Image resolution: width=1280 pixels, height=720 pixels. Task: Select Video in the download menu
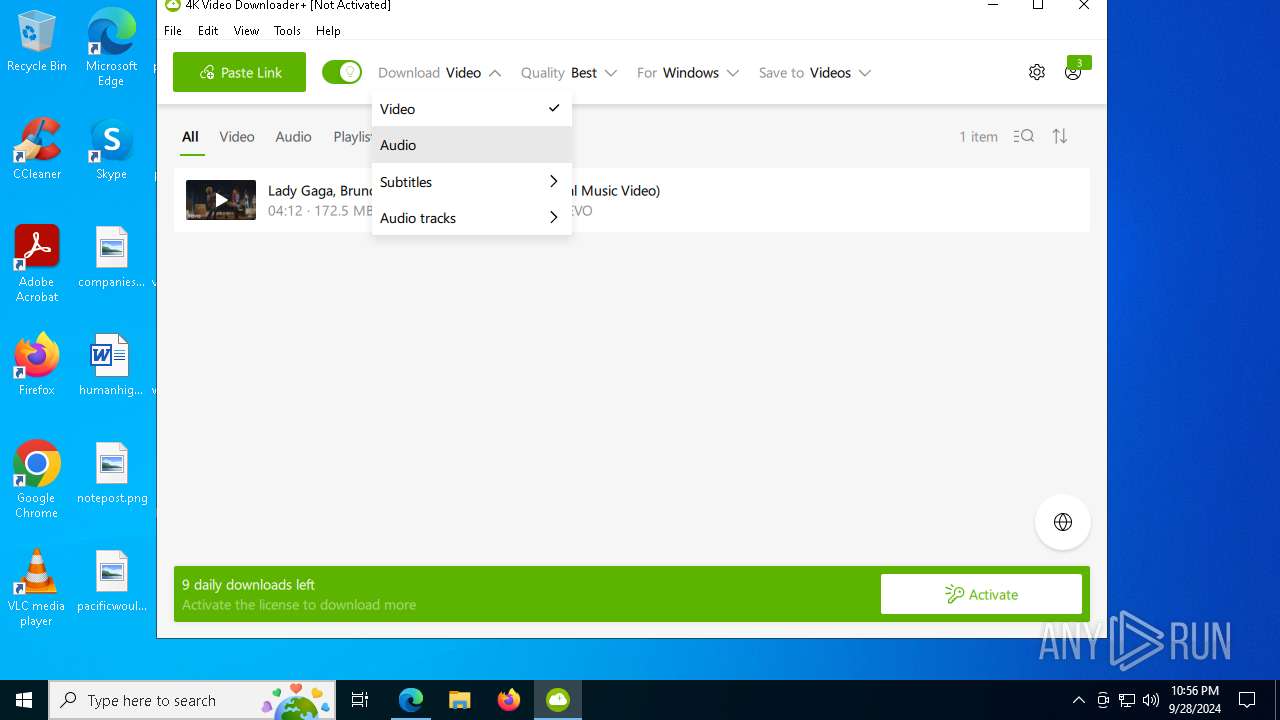point(471,109)
